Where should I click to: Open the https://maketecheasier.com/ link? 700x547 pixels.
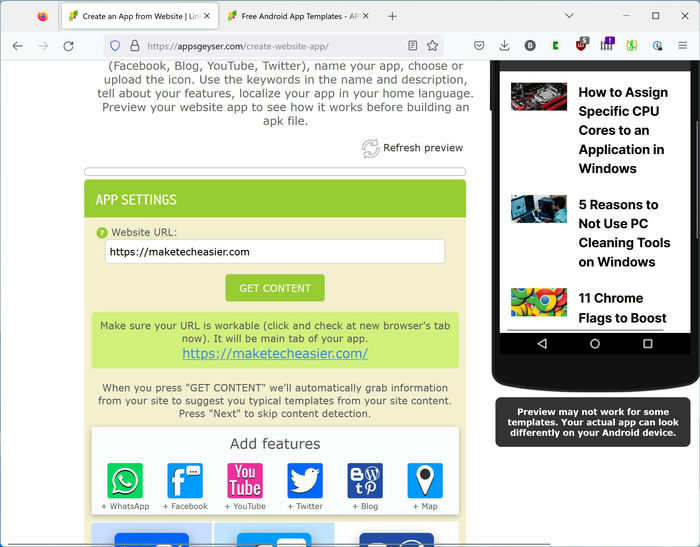275,354
